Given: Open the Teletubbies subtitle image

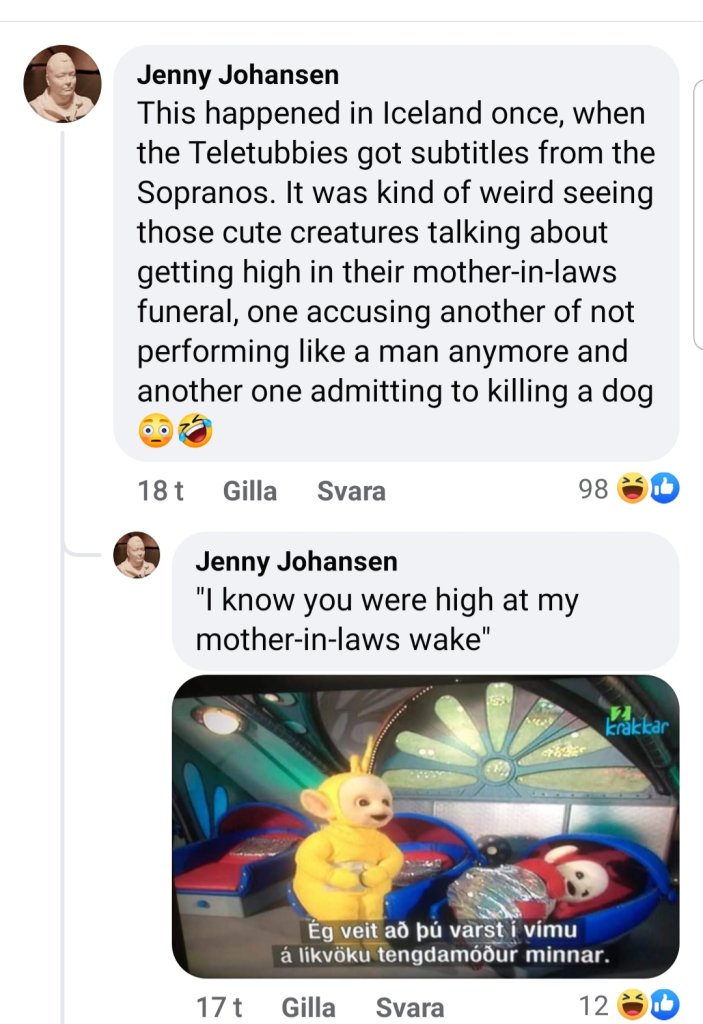Looking at the screenshot, I should pyautogui.click(x=425, y=825).
